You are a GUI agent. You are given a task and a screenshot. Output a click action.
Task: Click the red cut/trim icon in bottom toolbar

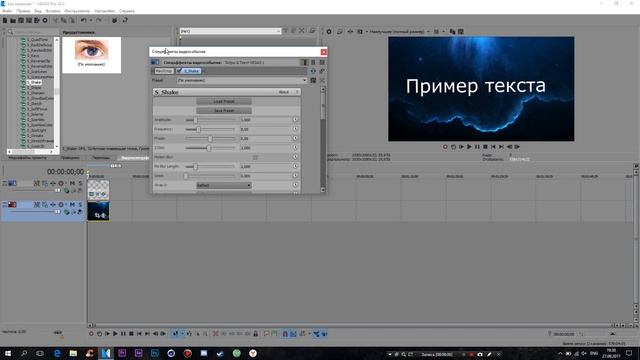click(216, 334)
